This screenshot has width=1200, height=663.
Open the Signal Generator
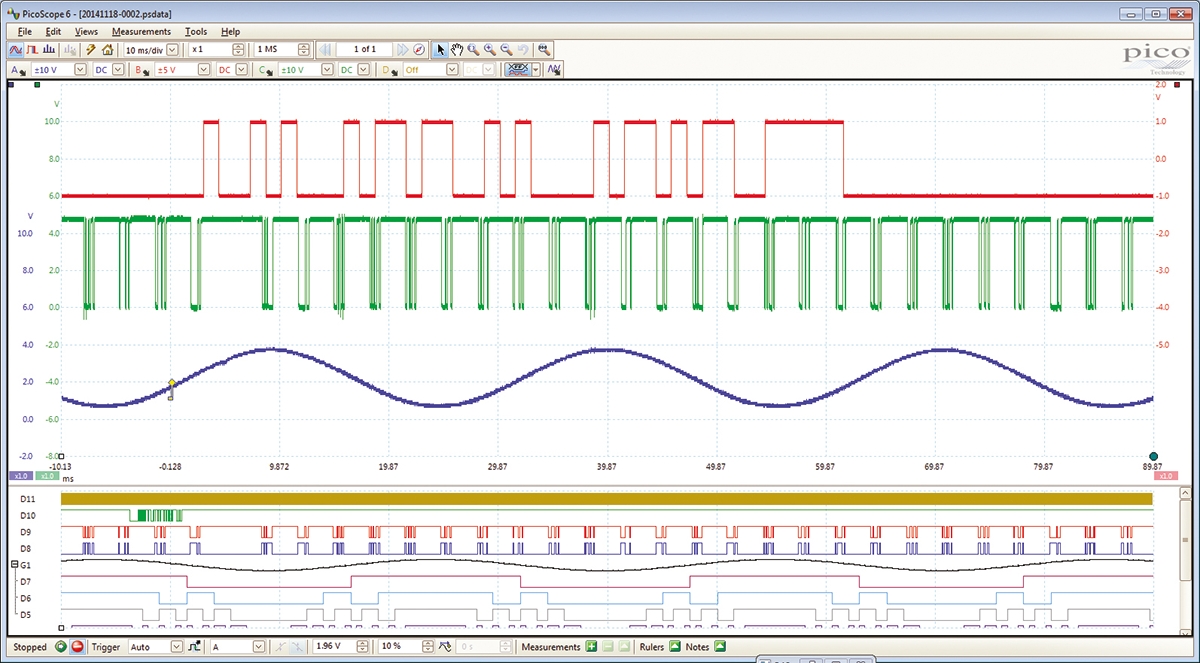(90, 49)
